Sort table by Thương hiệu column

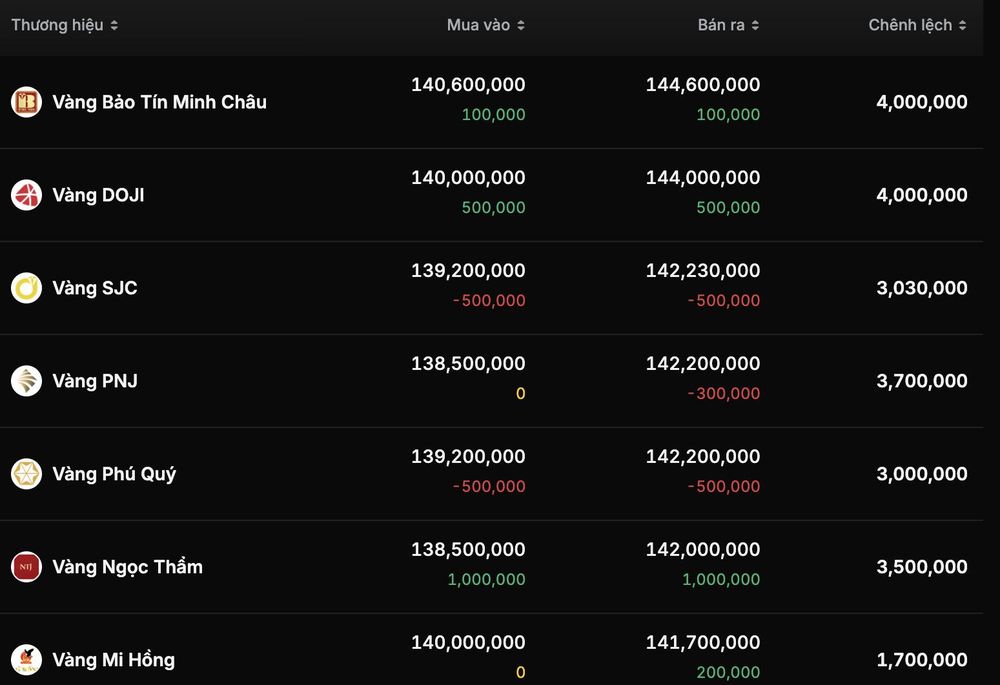pos(64,25)
